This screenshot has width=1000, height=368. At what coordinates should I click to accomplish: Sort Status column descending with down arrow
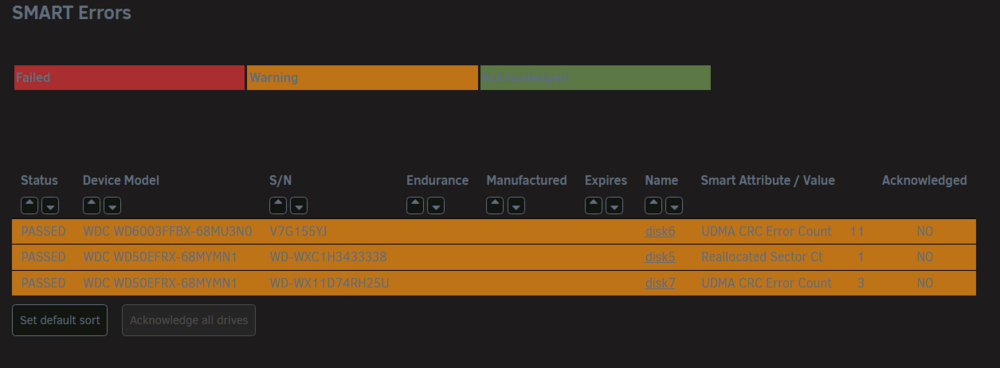point(50,205)
